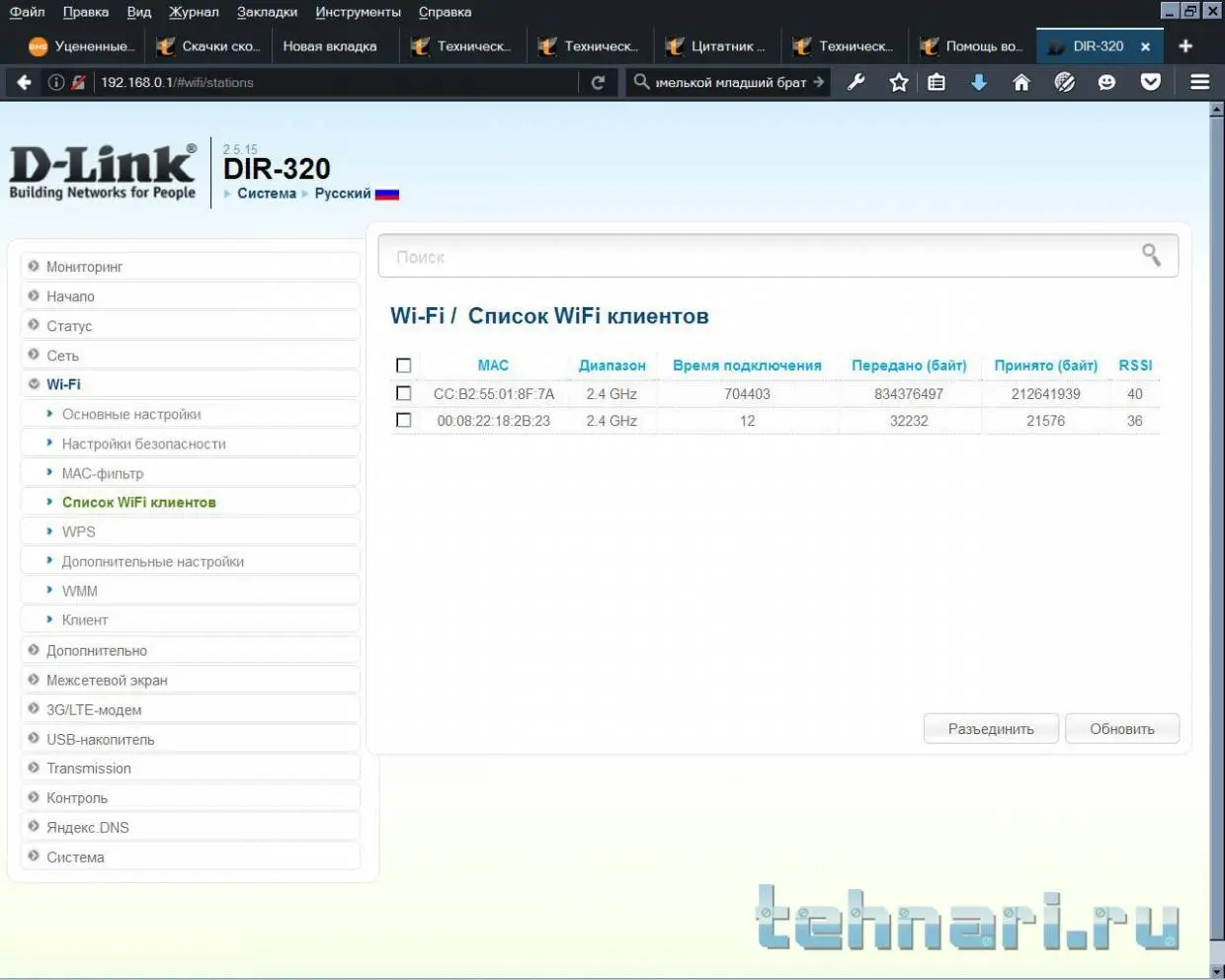The width and height of the screenshot is (1225, 980).
Task: Bookmark this page with the star icon
Action: point(898,82)
